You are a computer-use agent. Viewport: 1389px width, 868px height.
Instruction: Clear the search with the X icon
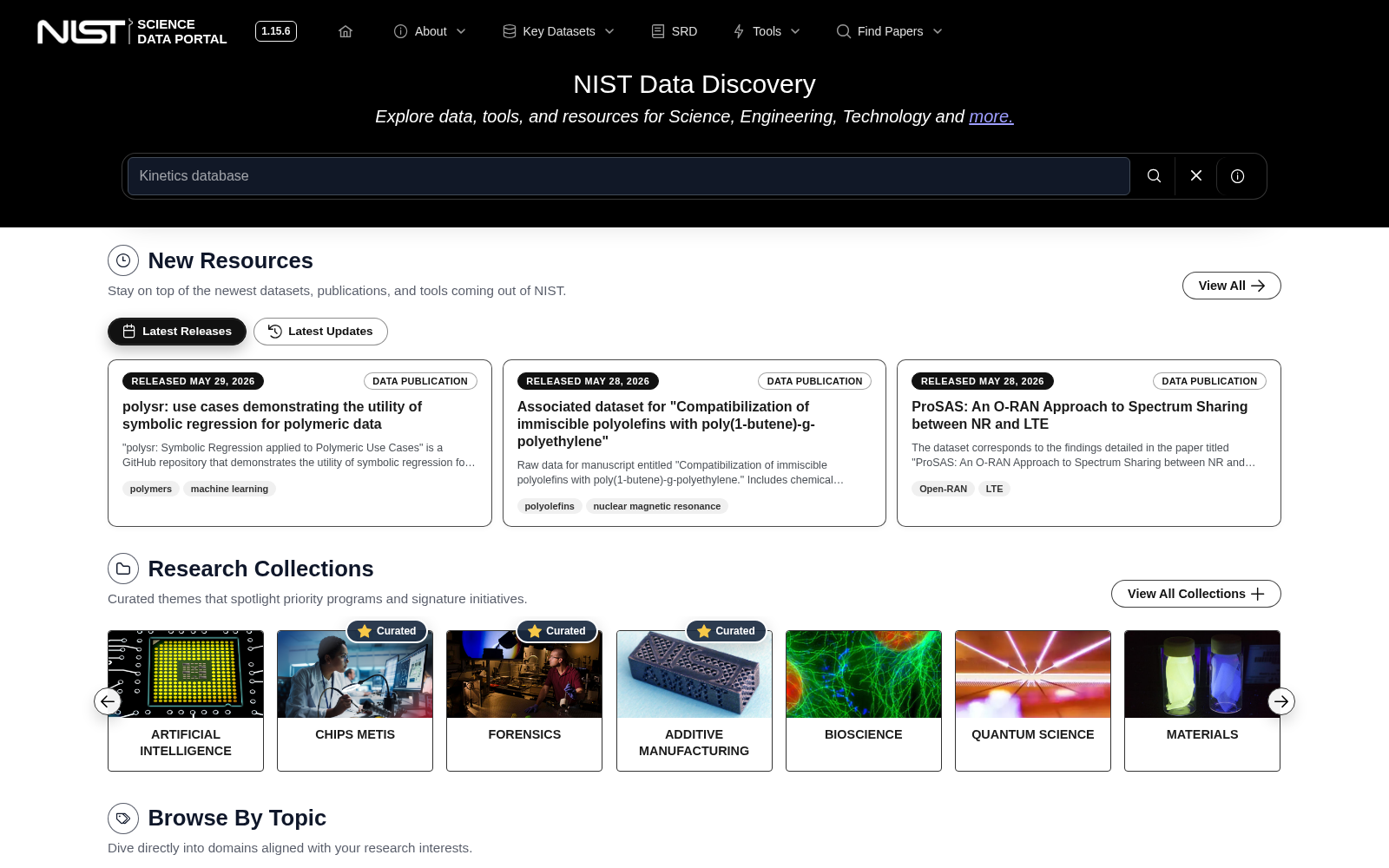1196,176
